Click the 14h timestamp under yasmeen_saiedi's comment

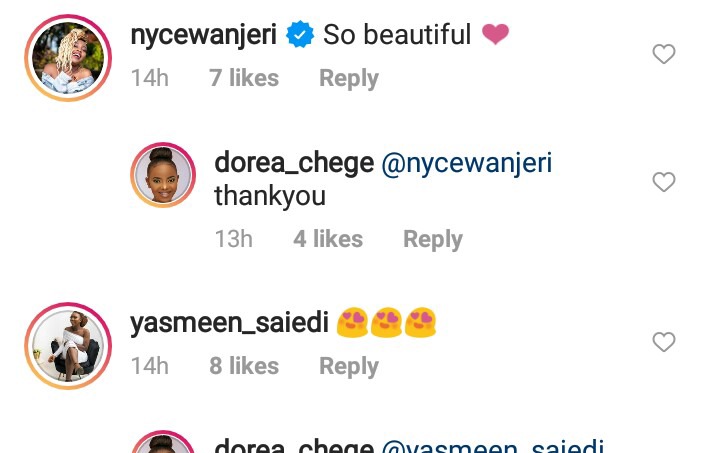coord(150,366)
